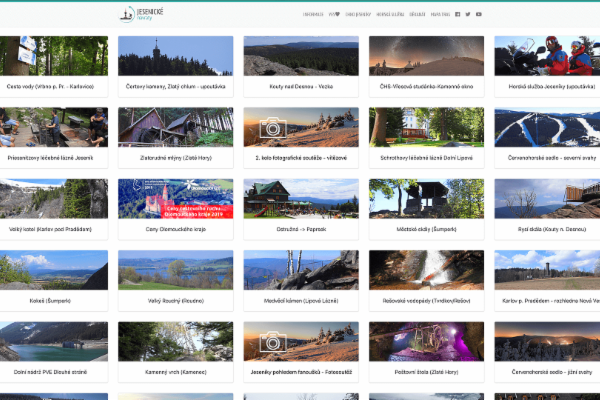Open Schrothovy léčebné lázně Dolní Lipová

426,138
